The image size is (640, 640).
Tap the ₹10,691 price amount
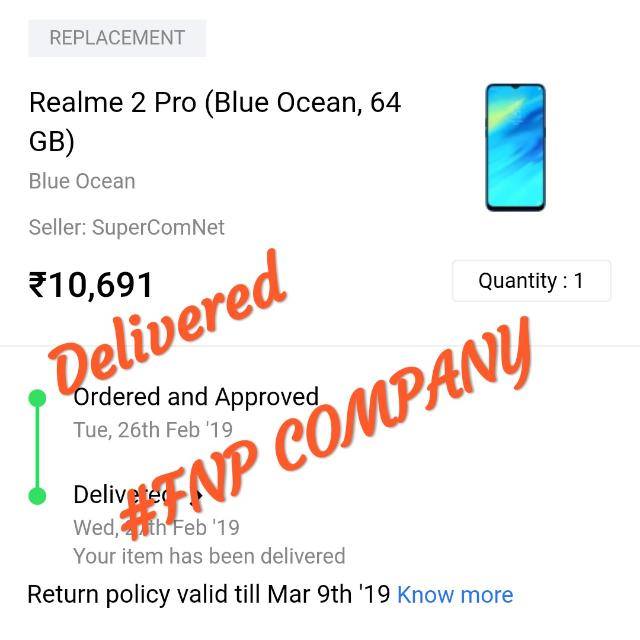[91, 285]
